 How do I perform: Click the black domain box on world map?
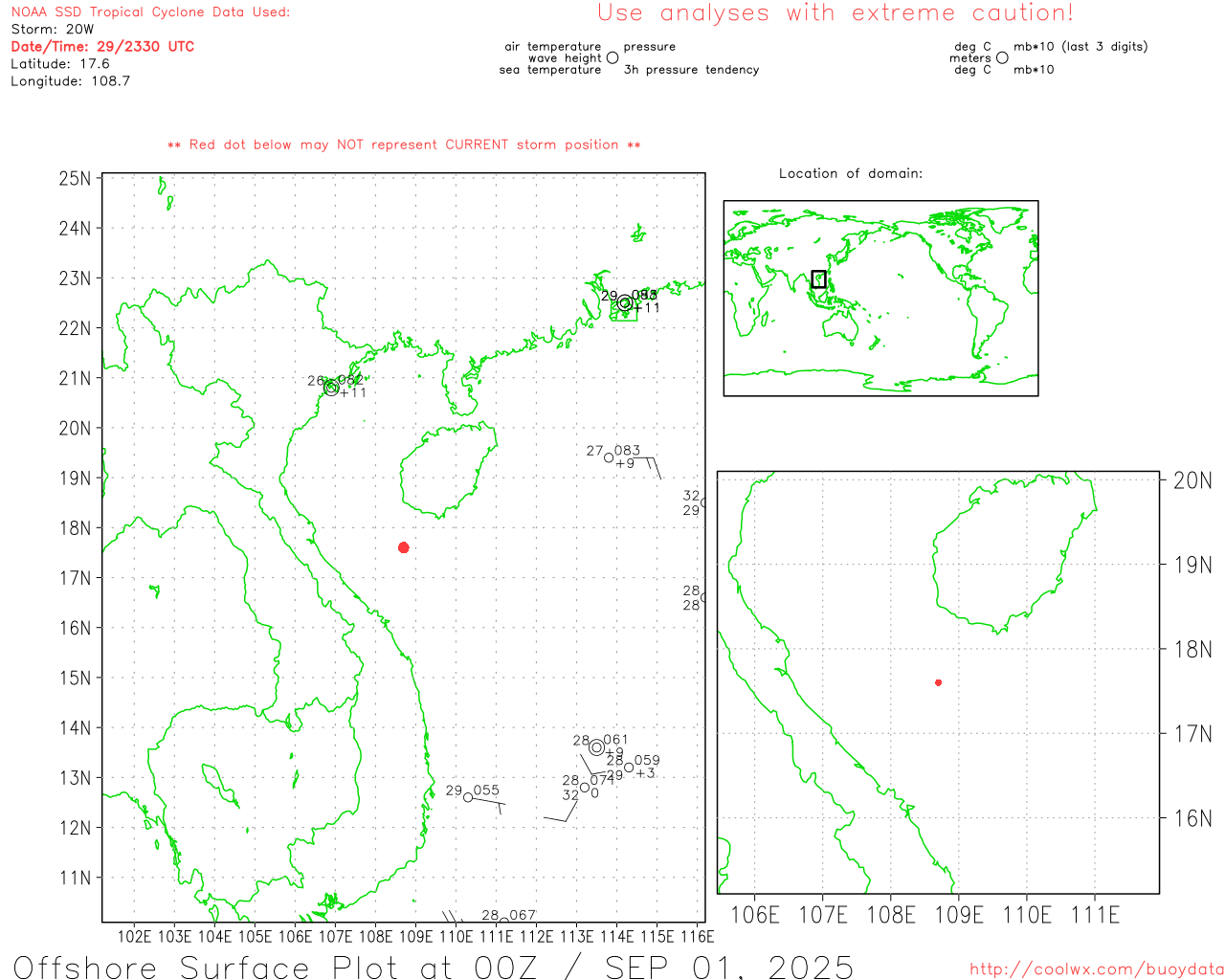coord(818,279)
